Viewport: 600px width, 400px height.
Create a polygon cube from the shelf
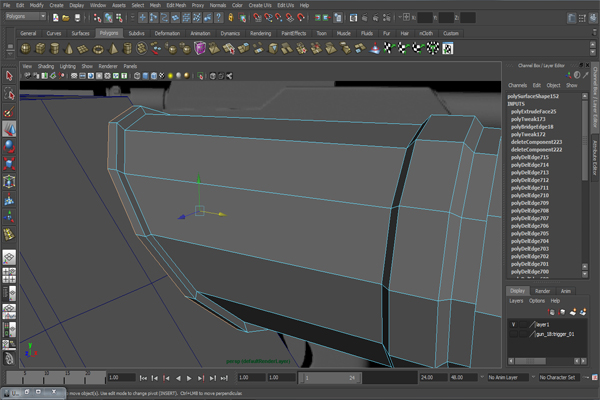40,49
